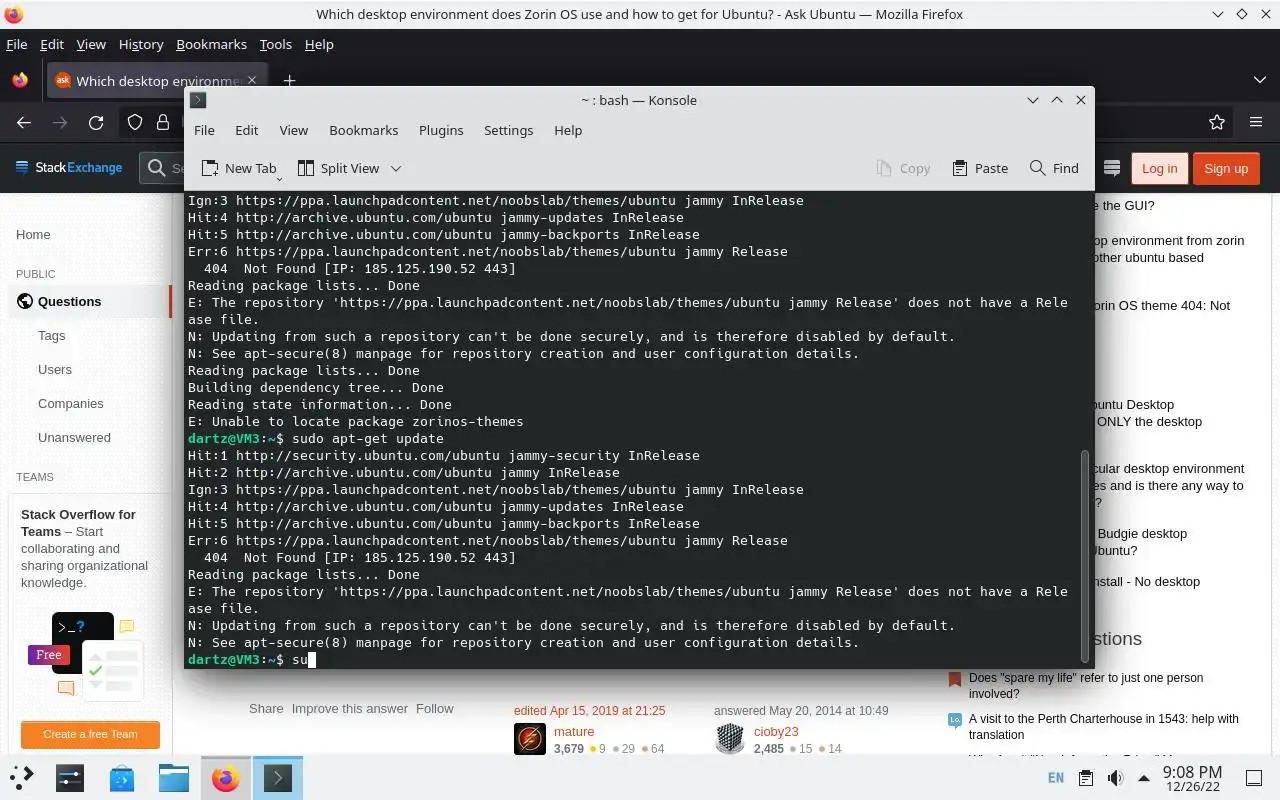Open Companies in the sidebar
The width and height of the screenshot is (1280, 800).
(70, 403)
